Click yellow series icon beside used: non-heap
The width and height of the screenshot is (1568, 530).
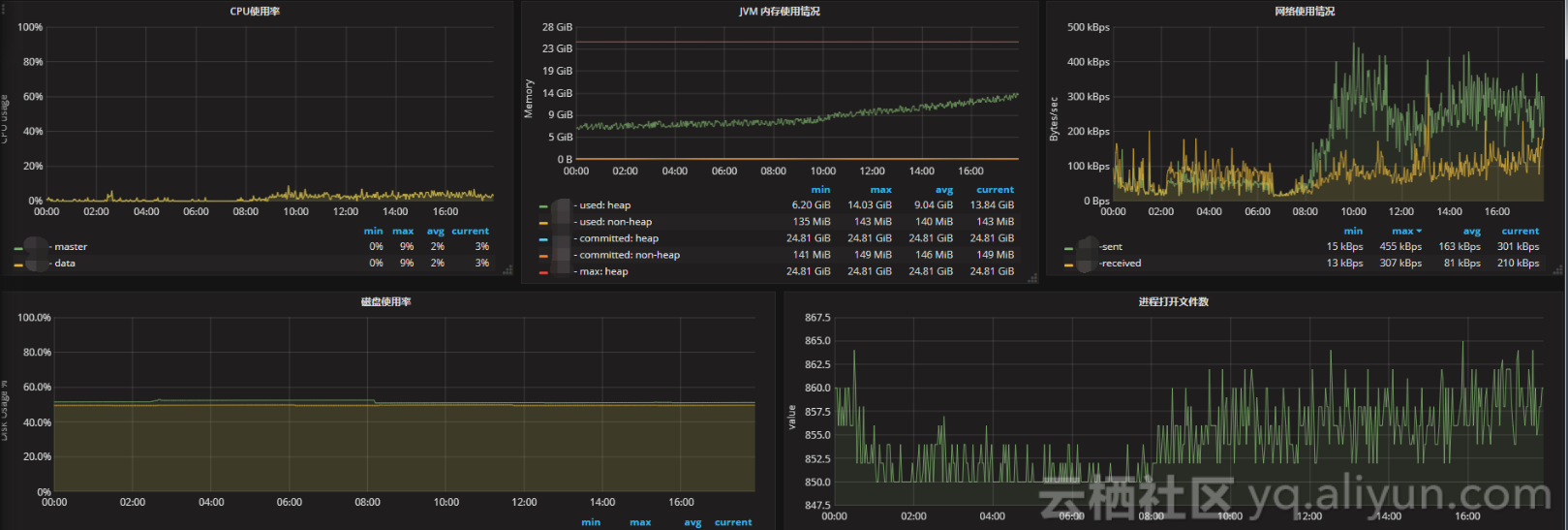(x=543, y=223)
